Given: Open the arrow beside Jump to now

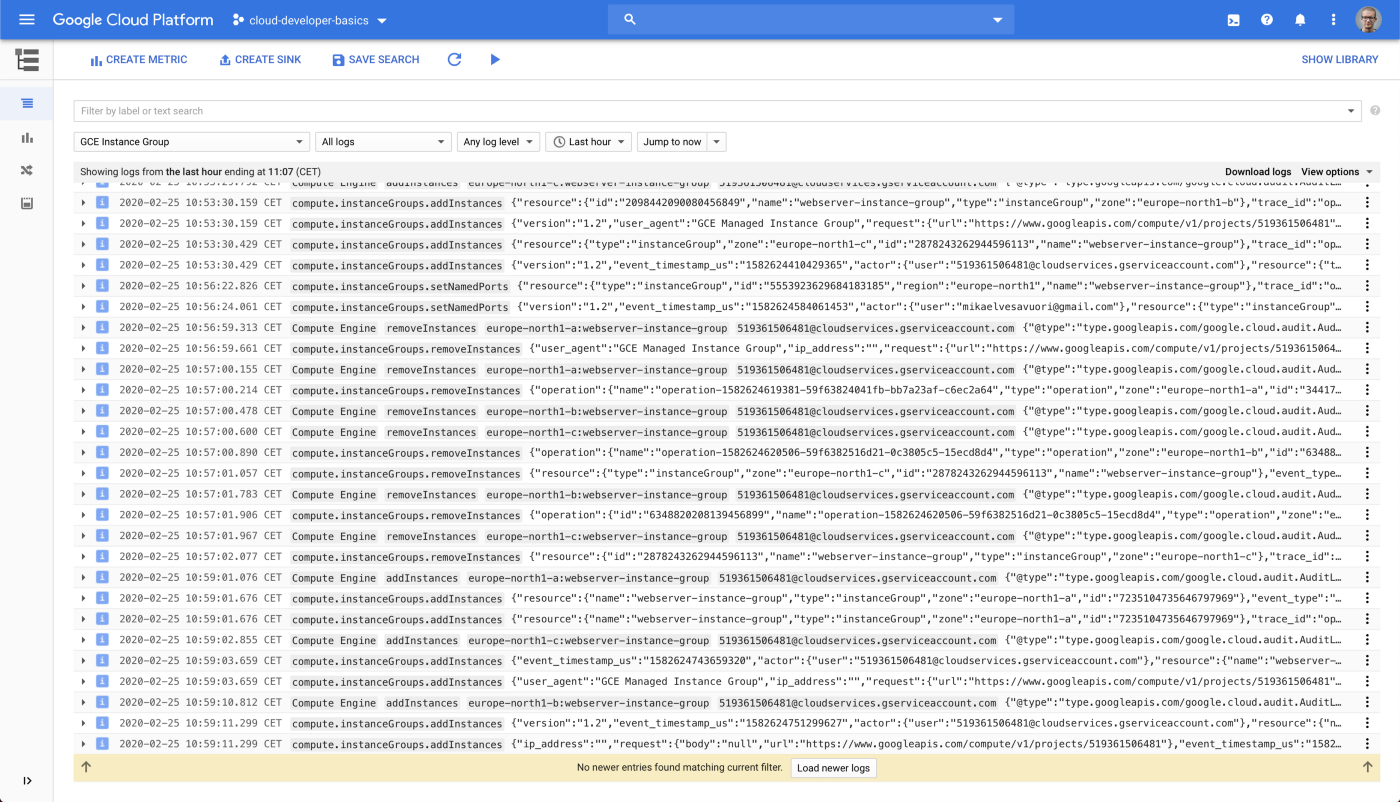Looking at the screenshot, I should point(717,142).
